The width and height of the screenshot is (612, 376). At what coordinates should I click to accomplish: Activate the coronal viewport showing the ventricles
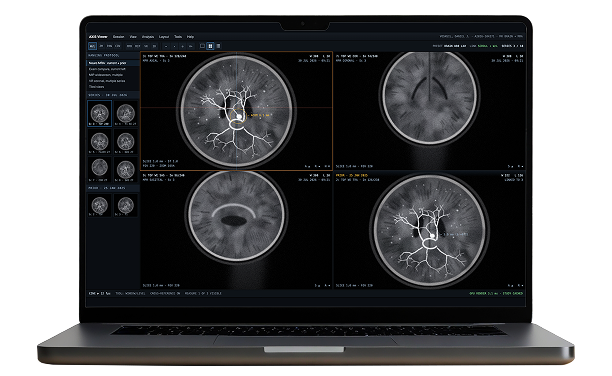[x=429, y=111]
